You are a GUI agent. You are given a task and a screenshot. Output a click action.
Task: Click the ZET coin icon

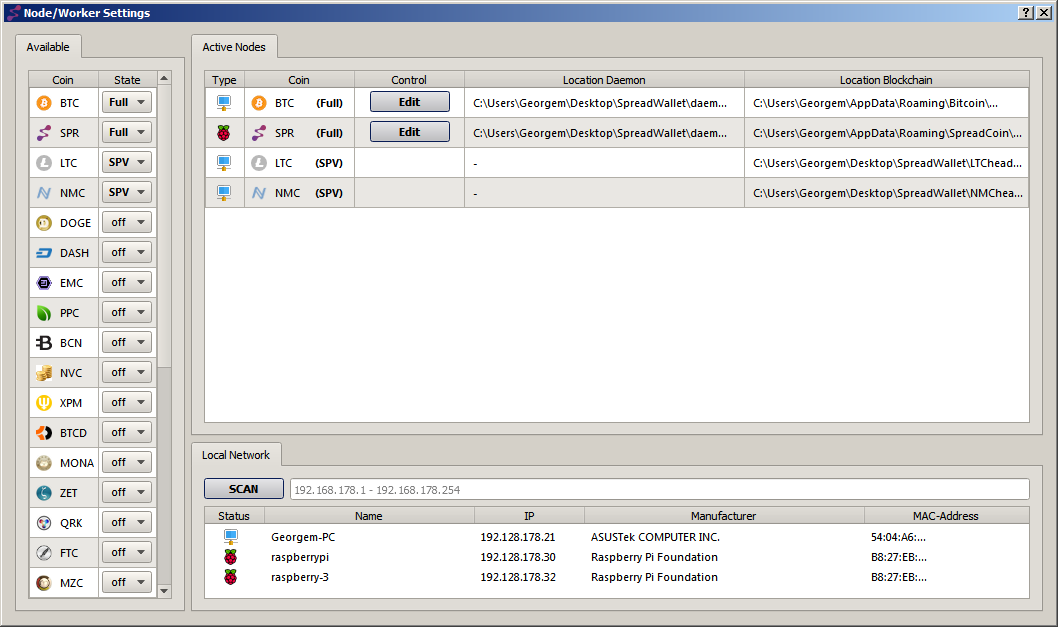click(44, 493)
